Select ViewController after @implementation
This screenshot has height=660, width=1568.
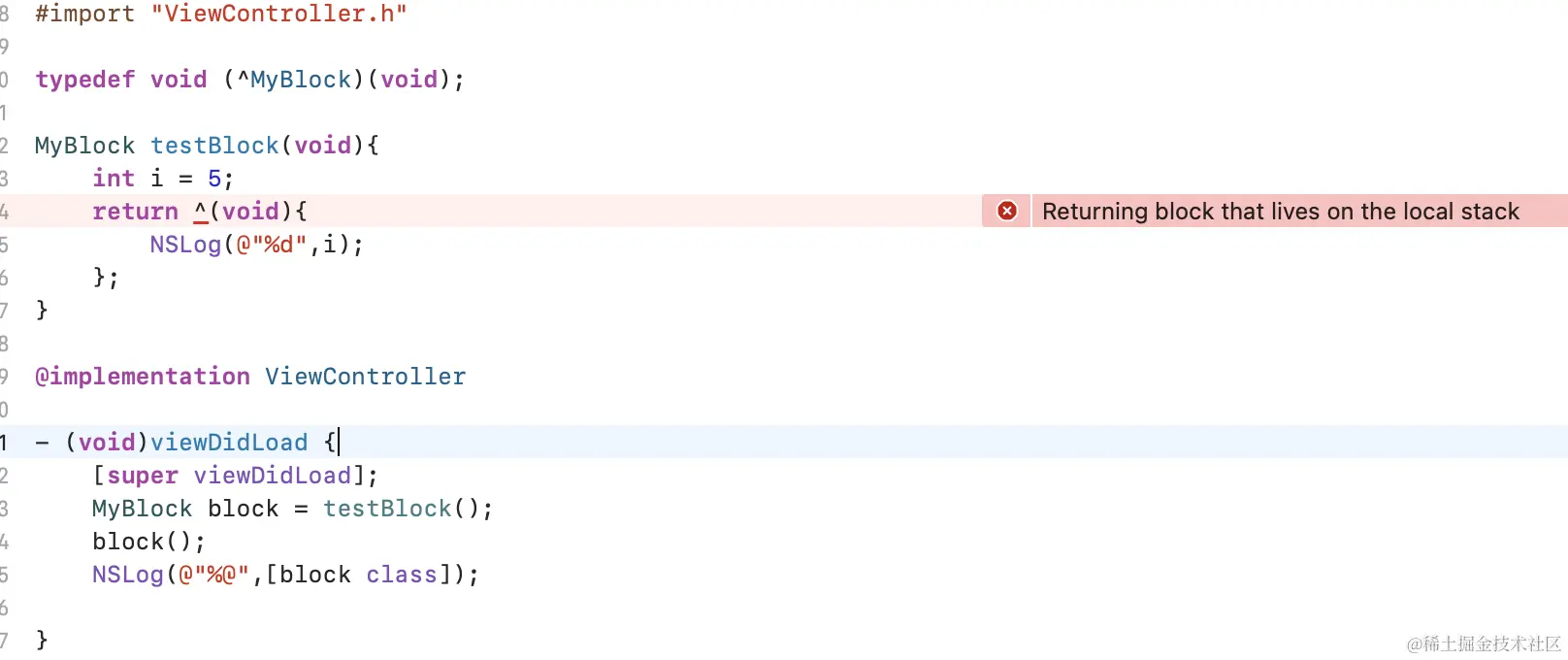coord(365,377)
